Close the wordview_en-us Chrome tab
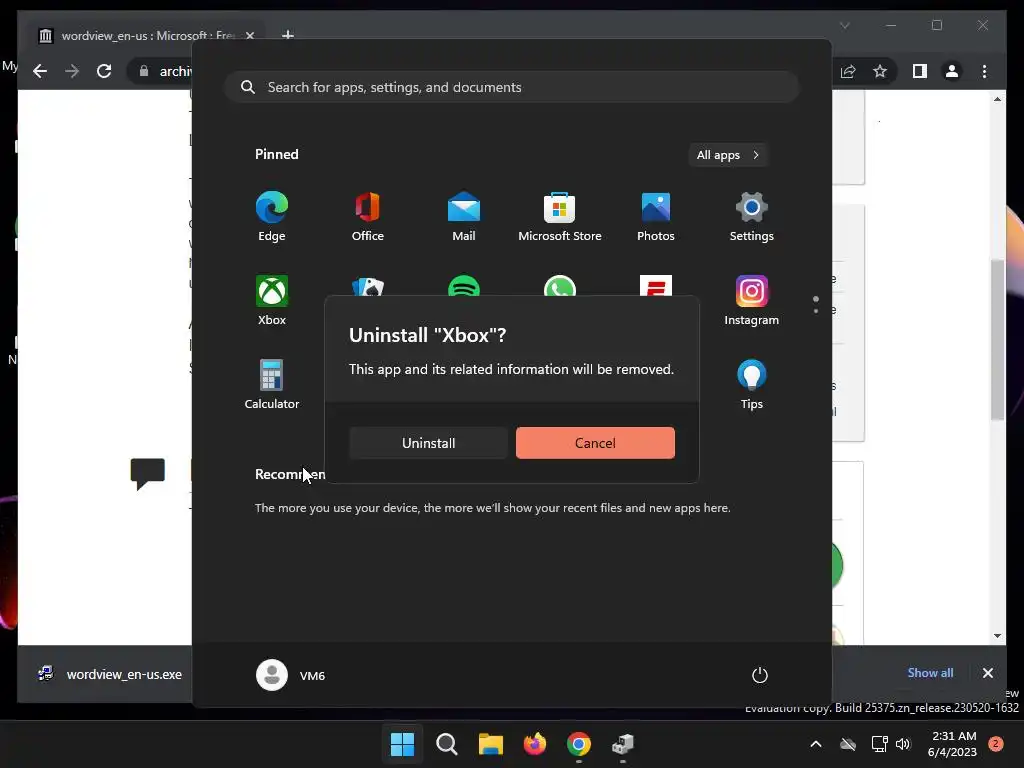Image resolution: width=1024 pixels, height=768 pixels. (249, 36)
